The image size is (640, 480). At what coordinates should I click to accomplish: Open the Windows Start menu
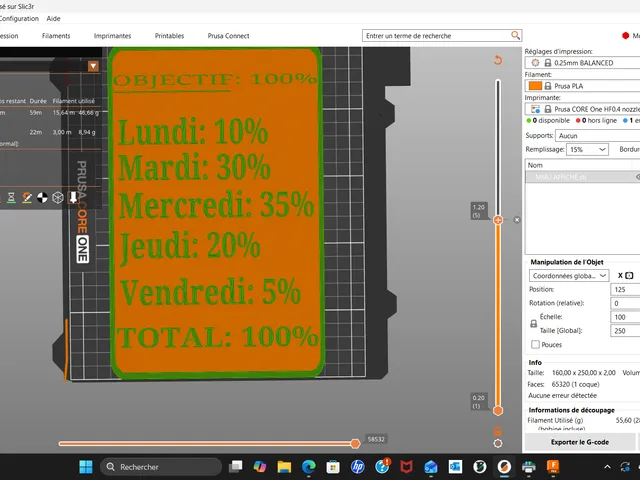click(86, 467)
